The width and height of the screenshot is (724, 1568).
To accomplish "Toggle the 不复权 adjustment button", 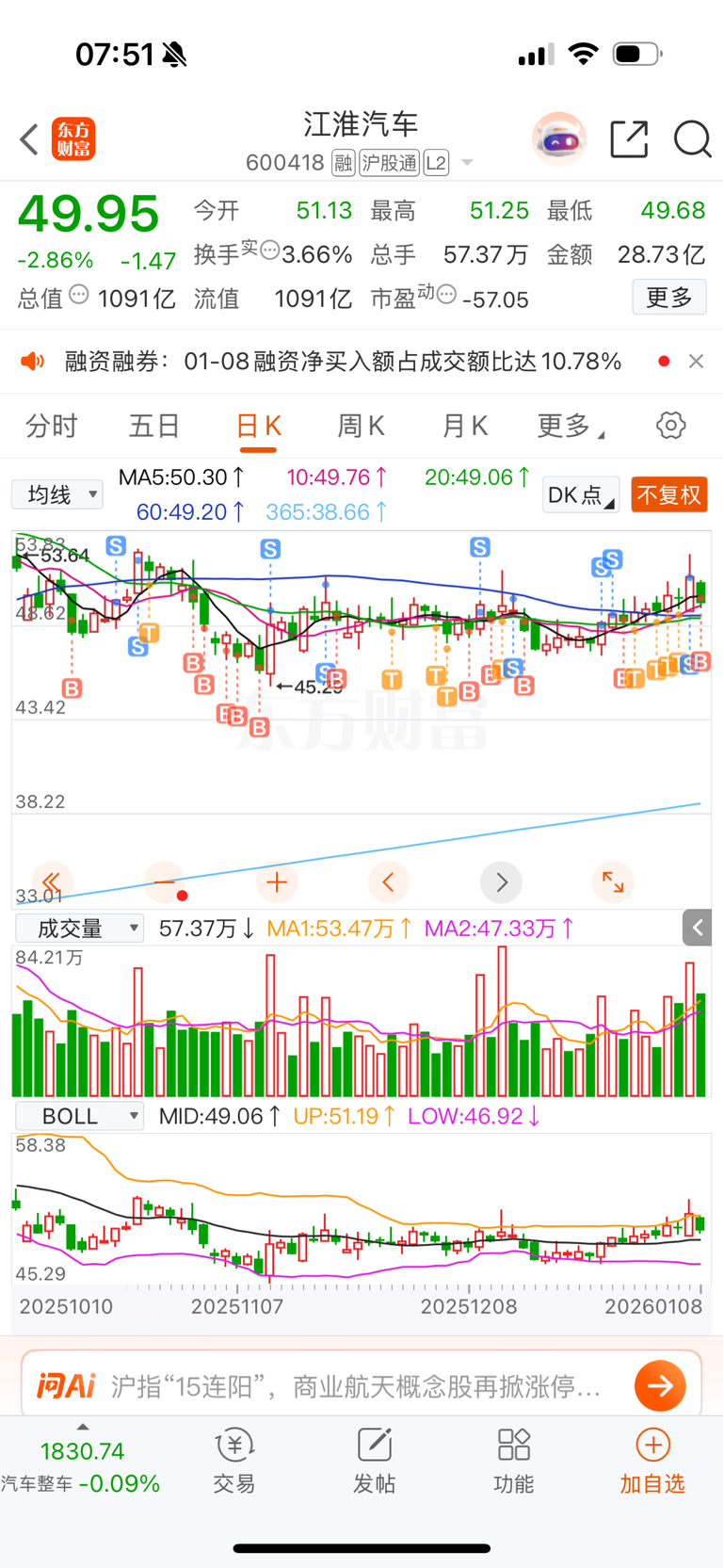I will (668, 494).
